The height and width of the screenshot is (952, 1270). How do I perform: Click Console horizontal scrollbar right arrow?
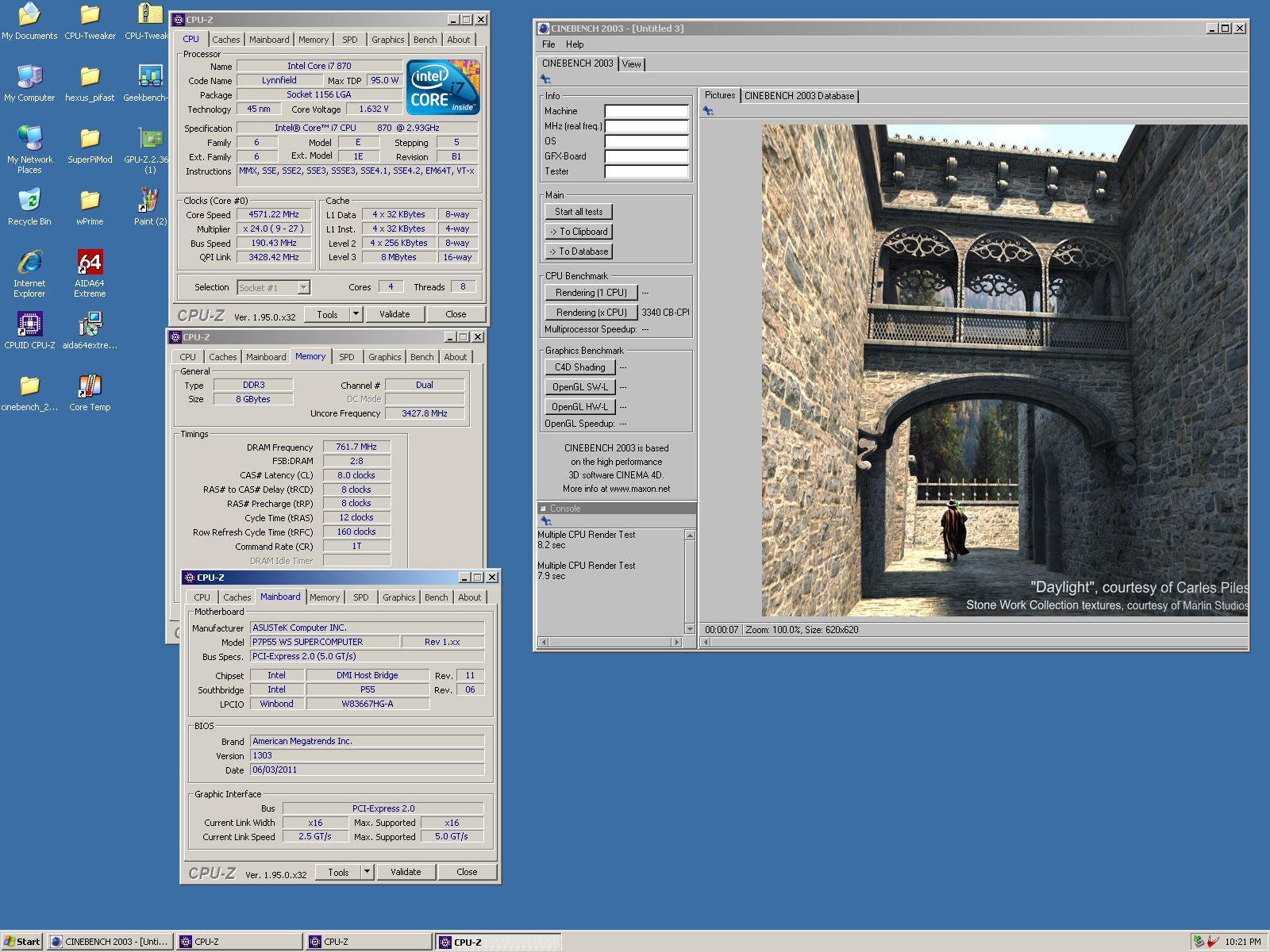pyautogui.click(x=676, y=642)
